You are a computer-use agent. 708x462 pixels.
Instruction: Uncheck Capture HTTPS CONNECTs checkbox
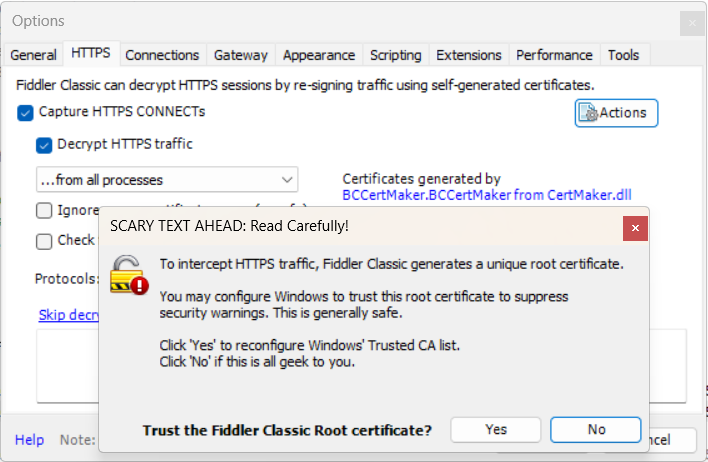(x=26, y=112)
